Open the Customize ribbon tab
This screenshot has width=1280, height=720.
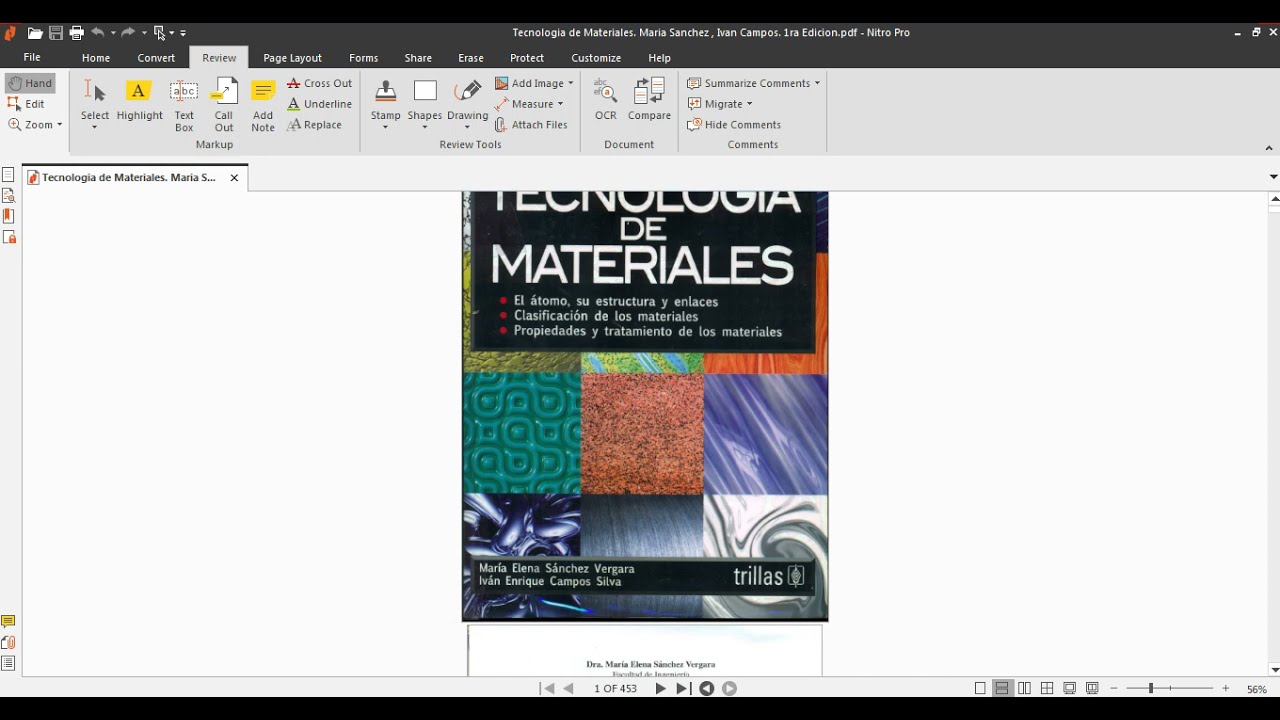coord(596,58)
